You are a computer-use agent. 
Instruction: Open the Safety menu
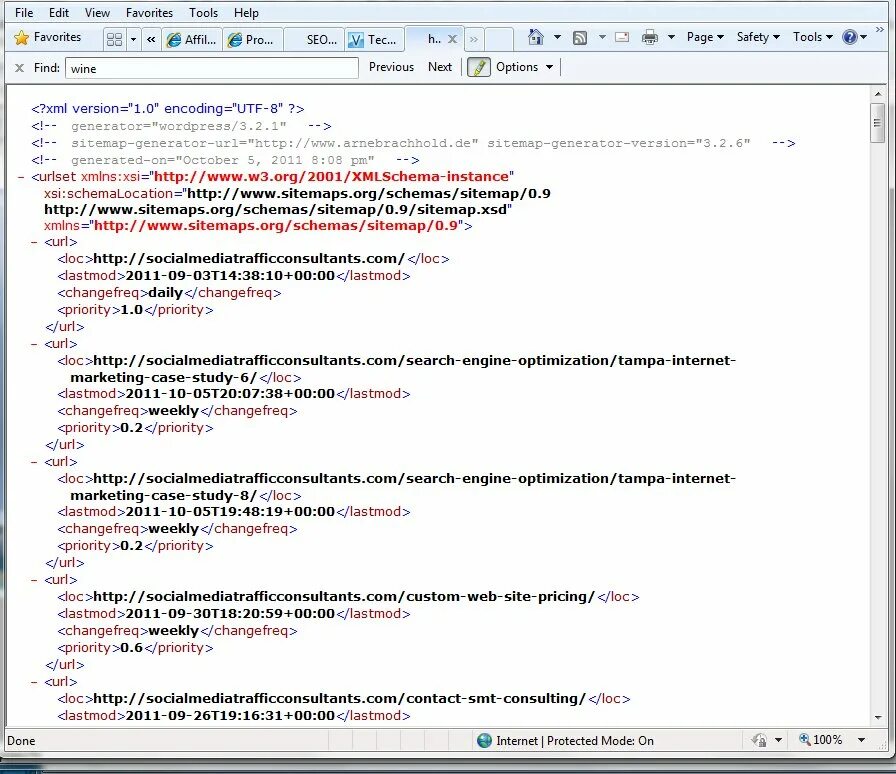[758, 37]
